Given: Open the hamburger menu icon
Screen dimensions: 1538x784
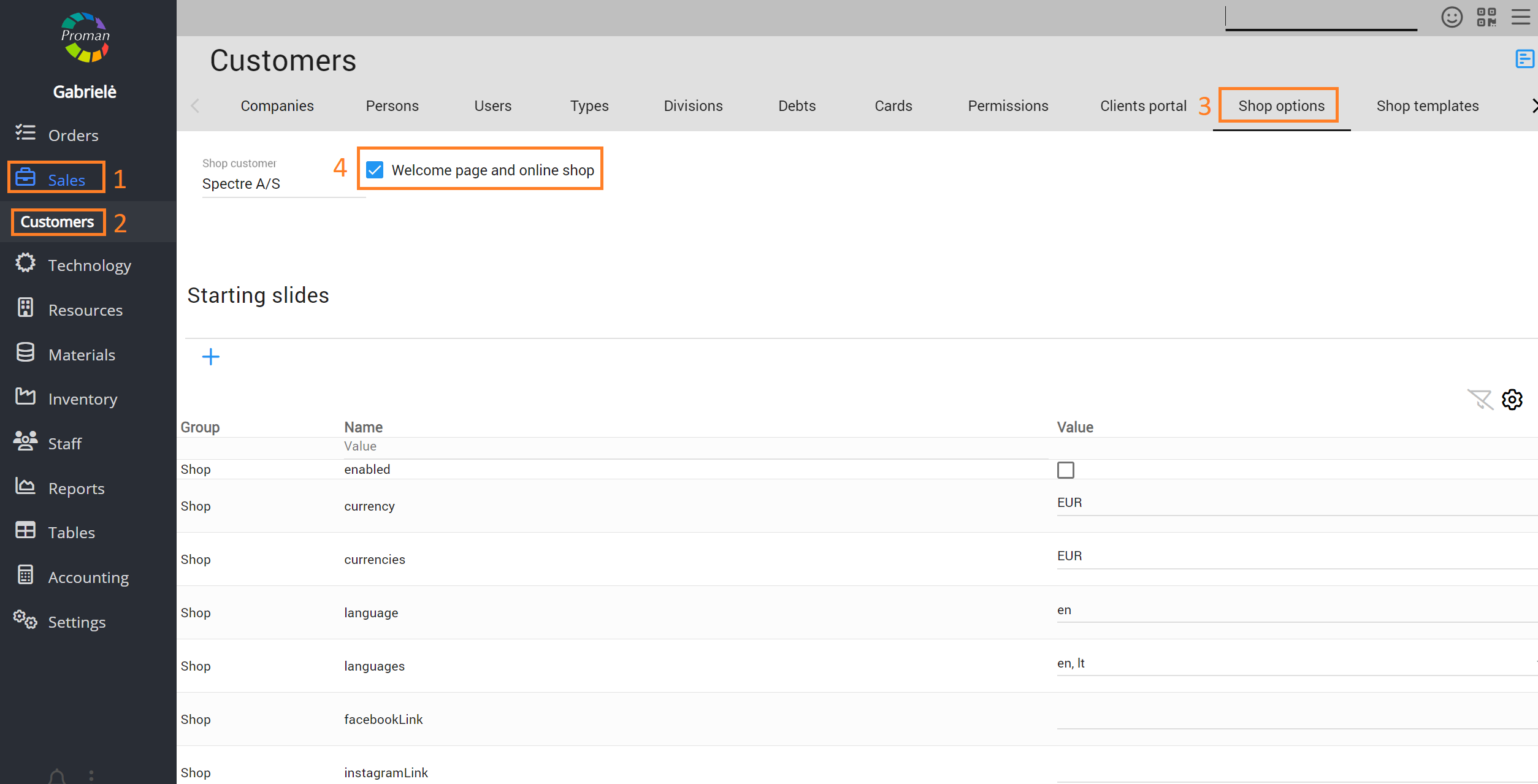Looking at the screenshot, I should coord(1521,17).
